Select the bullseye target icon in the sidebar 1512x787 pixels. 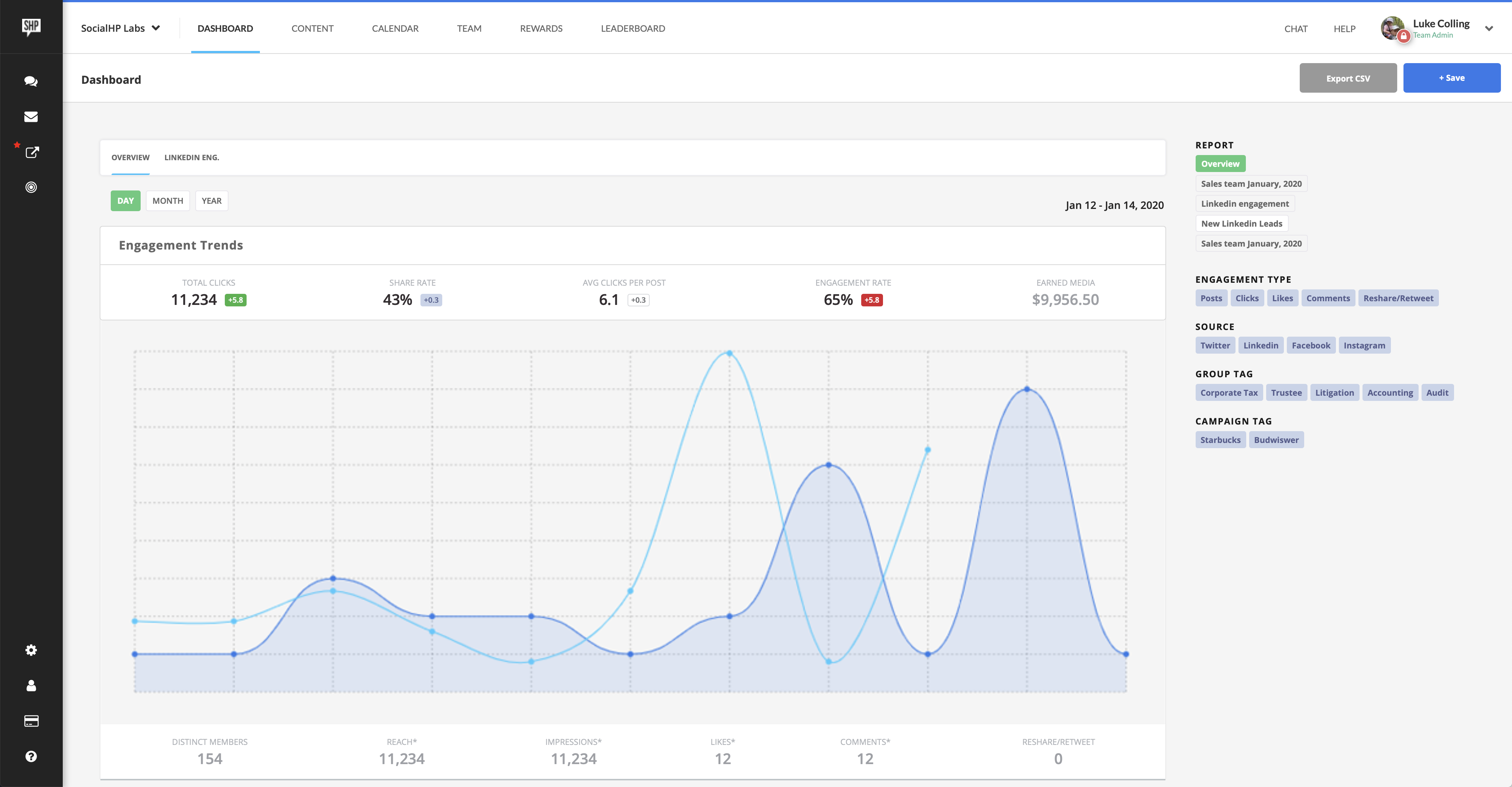(31, 187)
